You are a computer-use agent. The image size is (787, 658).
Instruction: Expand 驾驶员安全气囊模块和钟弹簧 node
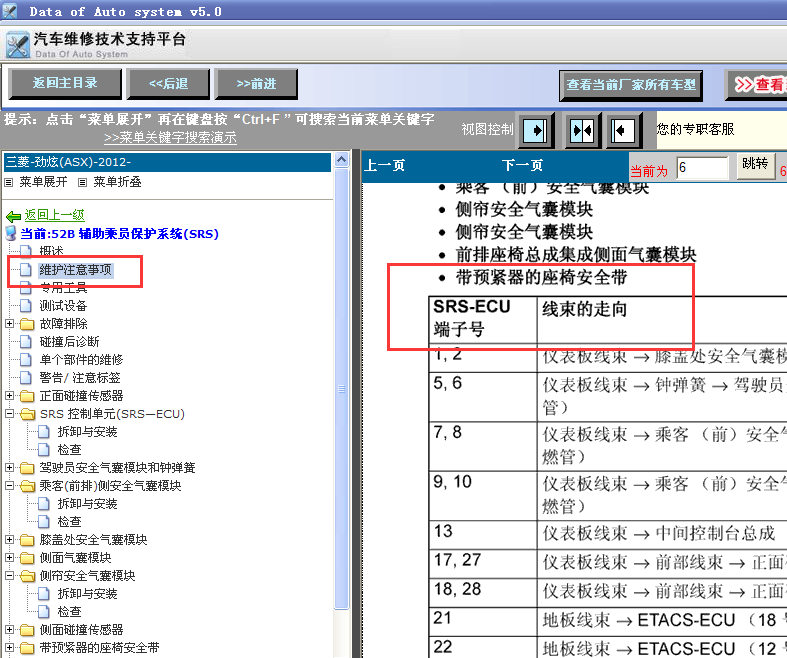[x=9, y=468]
